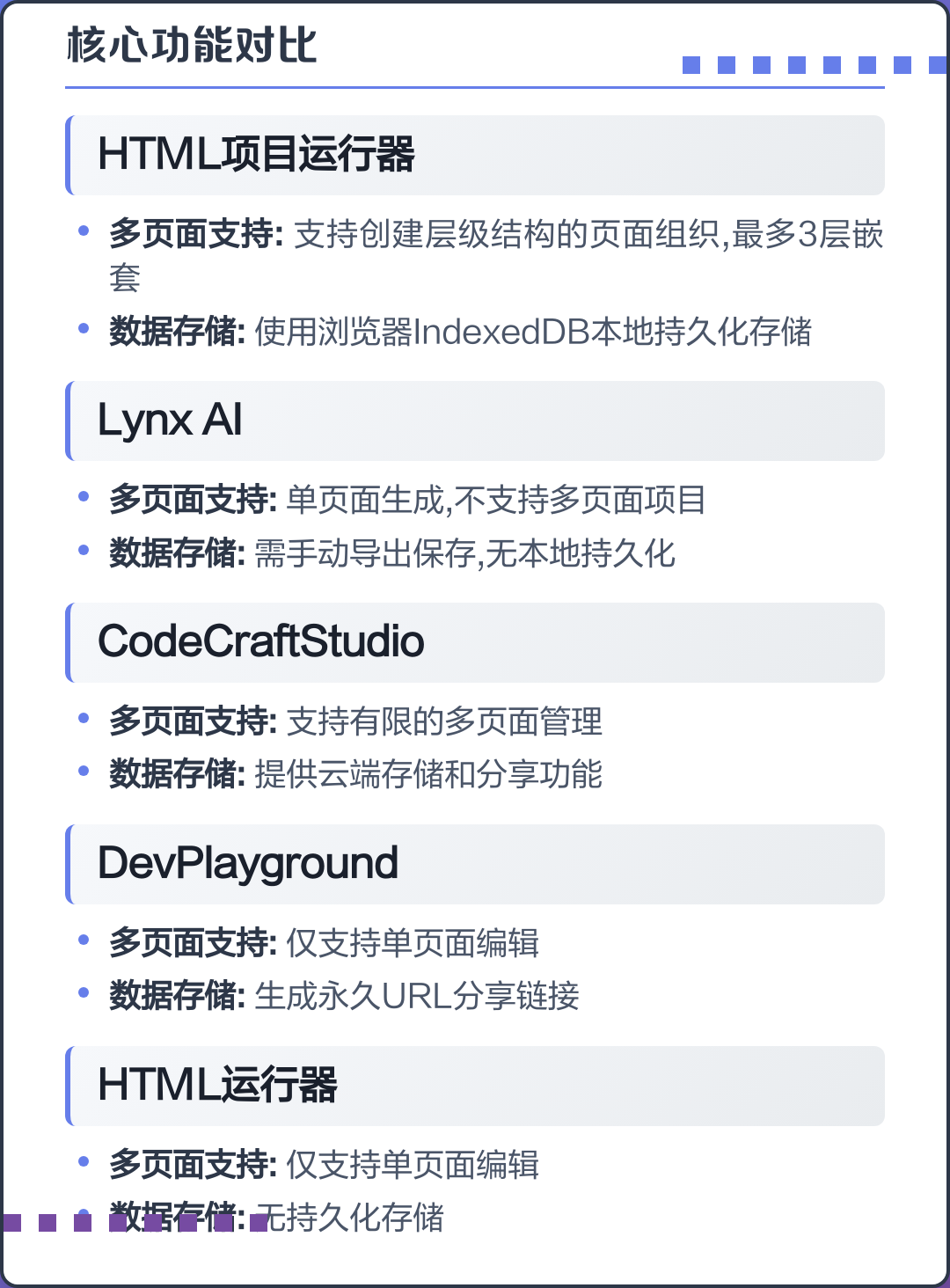Select the HTML运行器 section header
Screen dimensions: 950x1288
pyautogui.click(x=475, y=1086)
